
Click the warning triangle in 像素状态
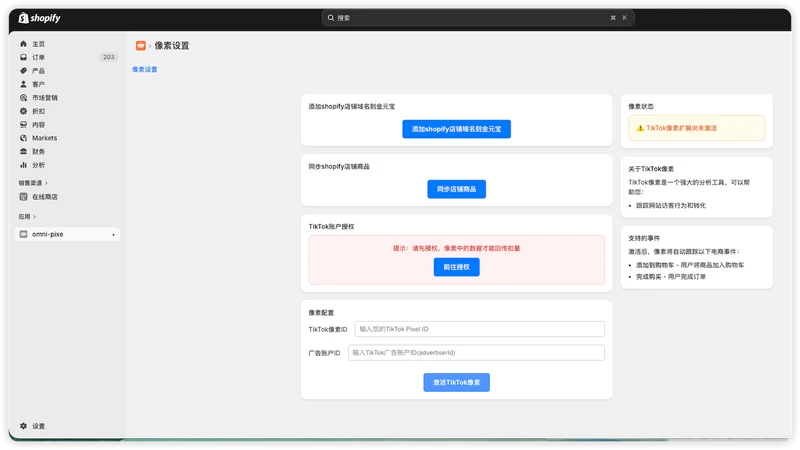click(x=640, y=128)
